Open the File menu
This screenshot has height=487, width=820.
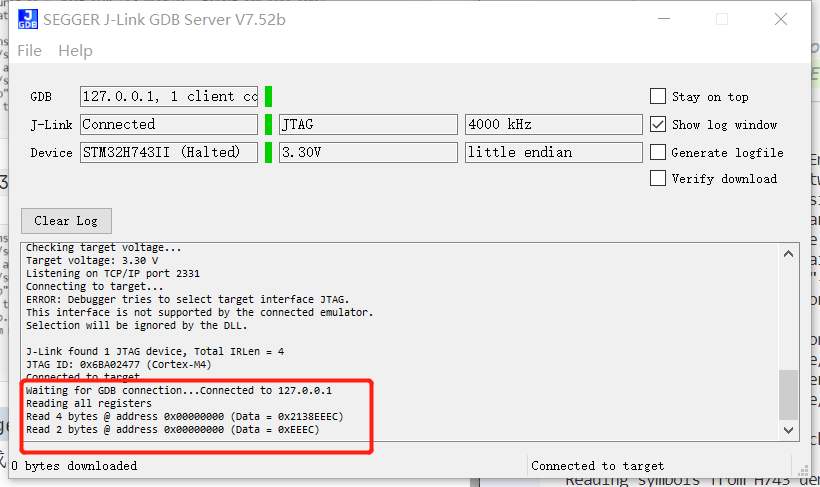(29, 51)
